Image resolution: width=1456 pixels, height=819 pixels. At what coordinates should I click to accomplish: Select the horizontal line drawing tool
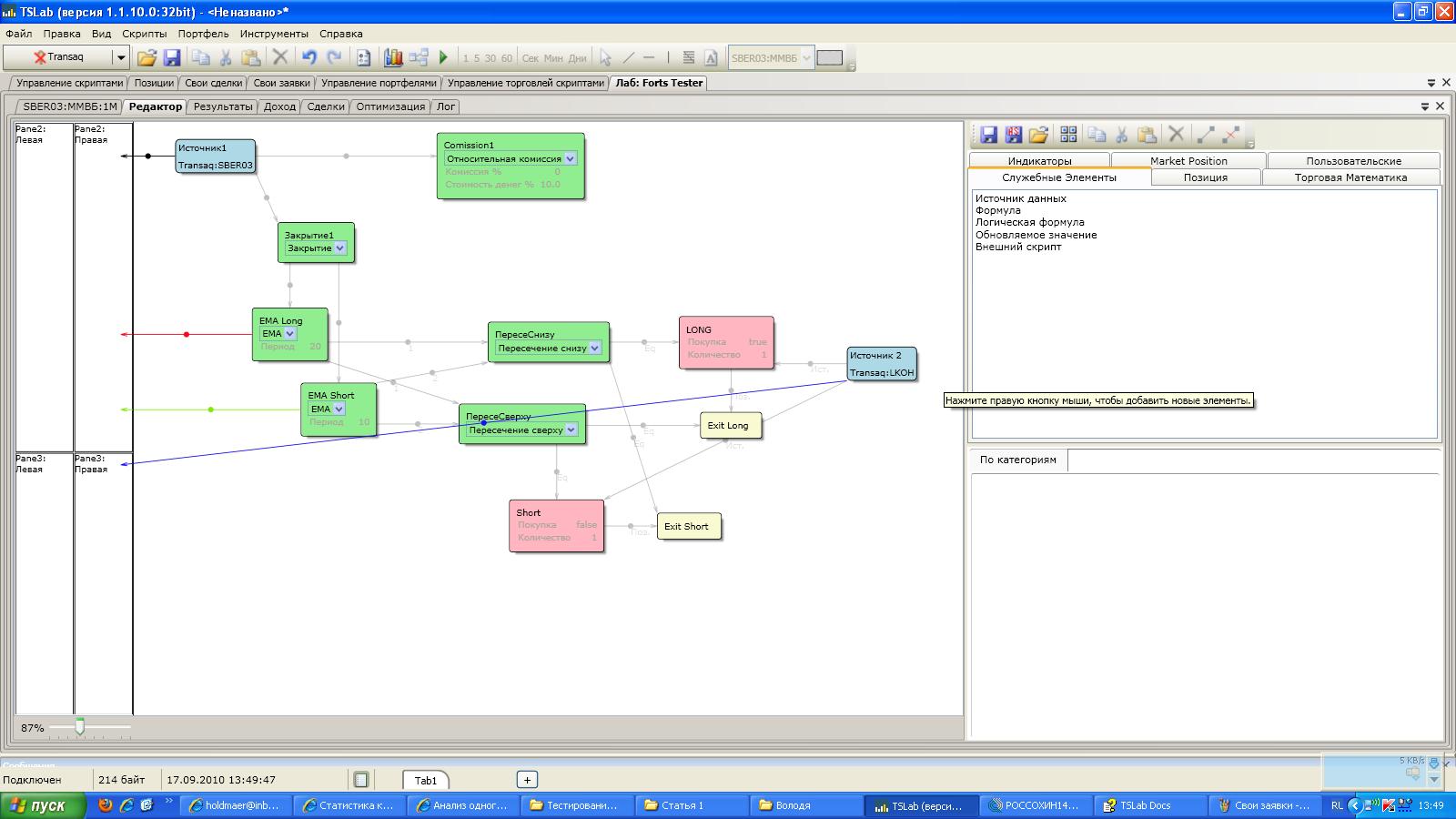(x=649, y=57)
